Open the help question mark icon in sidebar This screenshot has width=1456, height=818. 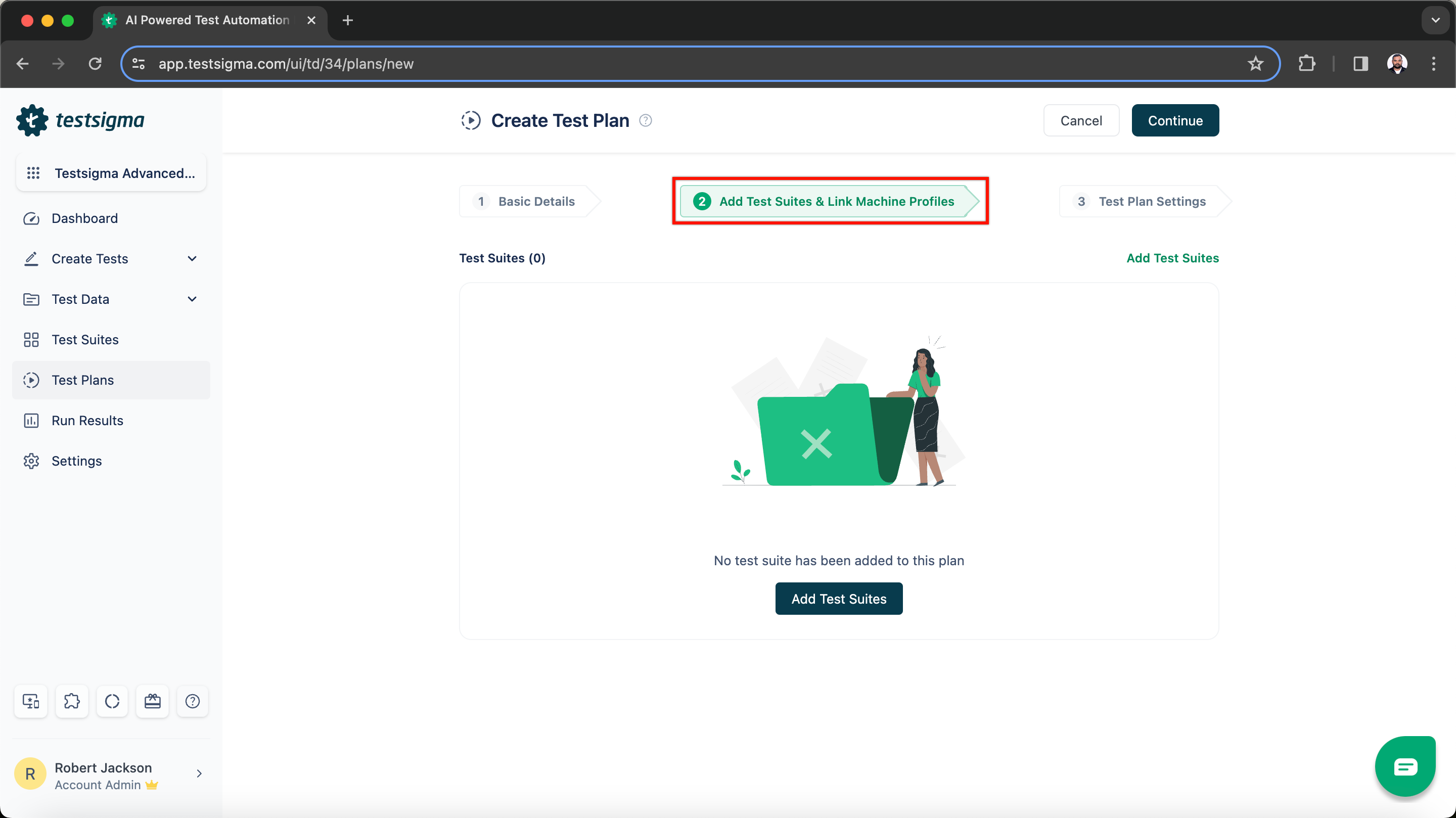193,701
